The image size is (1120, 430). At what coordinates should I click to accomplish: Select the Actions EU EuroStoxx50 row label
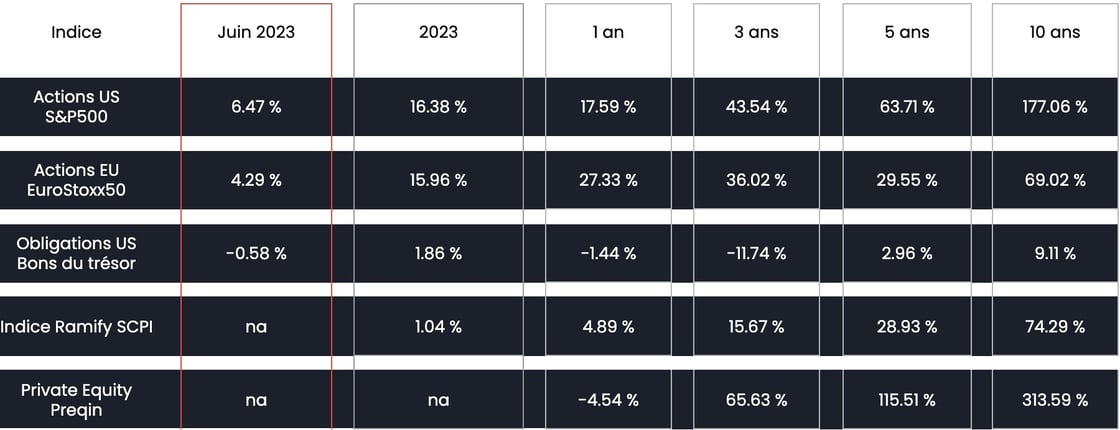pos(76,180)
